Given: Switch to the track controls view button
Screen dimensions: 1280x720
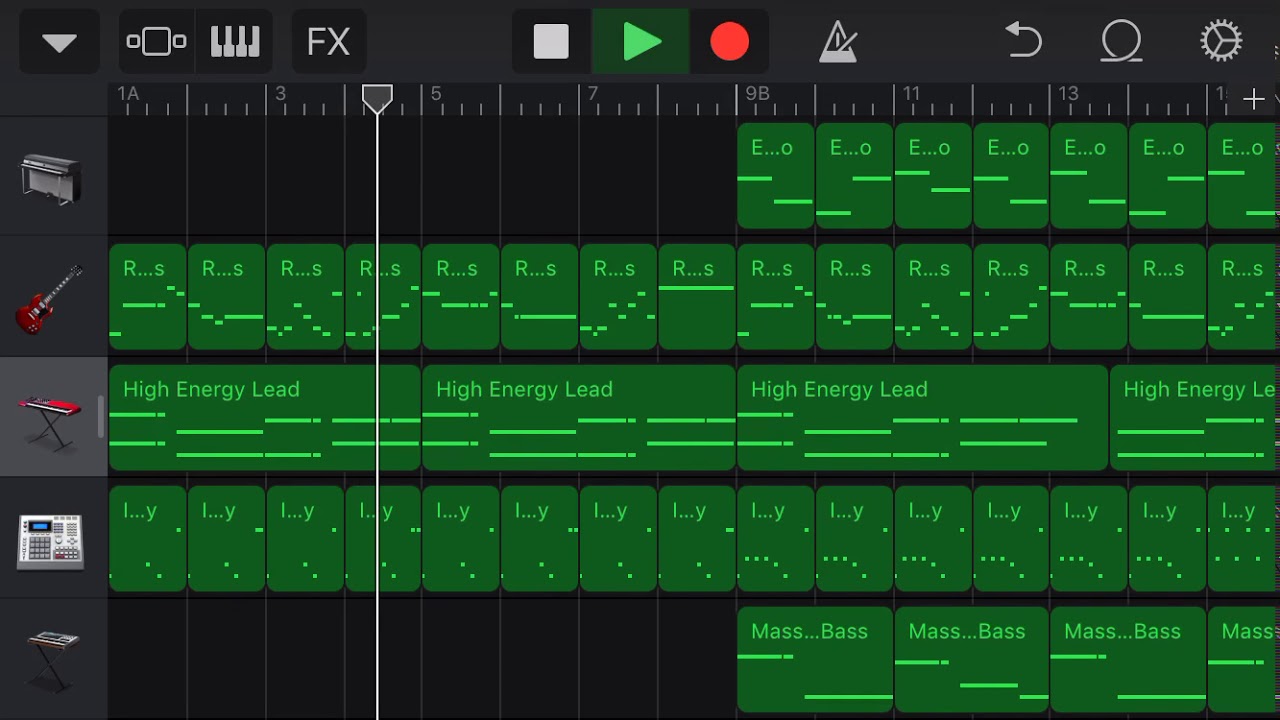Looking at the screenshot, I should 156,42.
